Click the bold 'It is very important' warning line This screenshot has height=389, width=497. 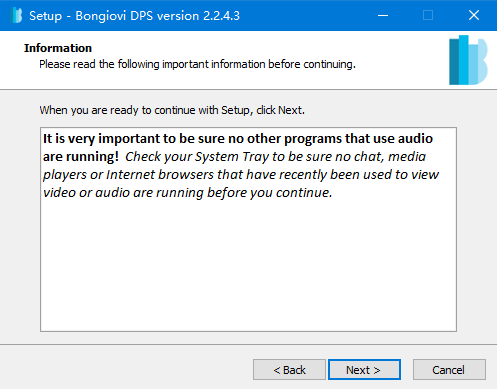(x=238, y=139)
